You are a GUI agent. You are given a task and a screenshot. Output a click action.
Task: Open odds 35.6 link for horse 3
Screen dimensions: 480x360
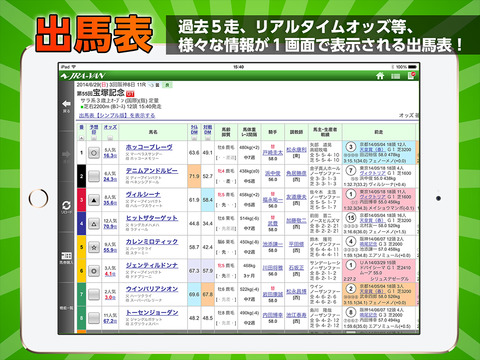click(110, 203)
